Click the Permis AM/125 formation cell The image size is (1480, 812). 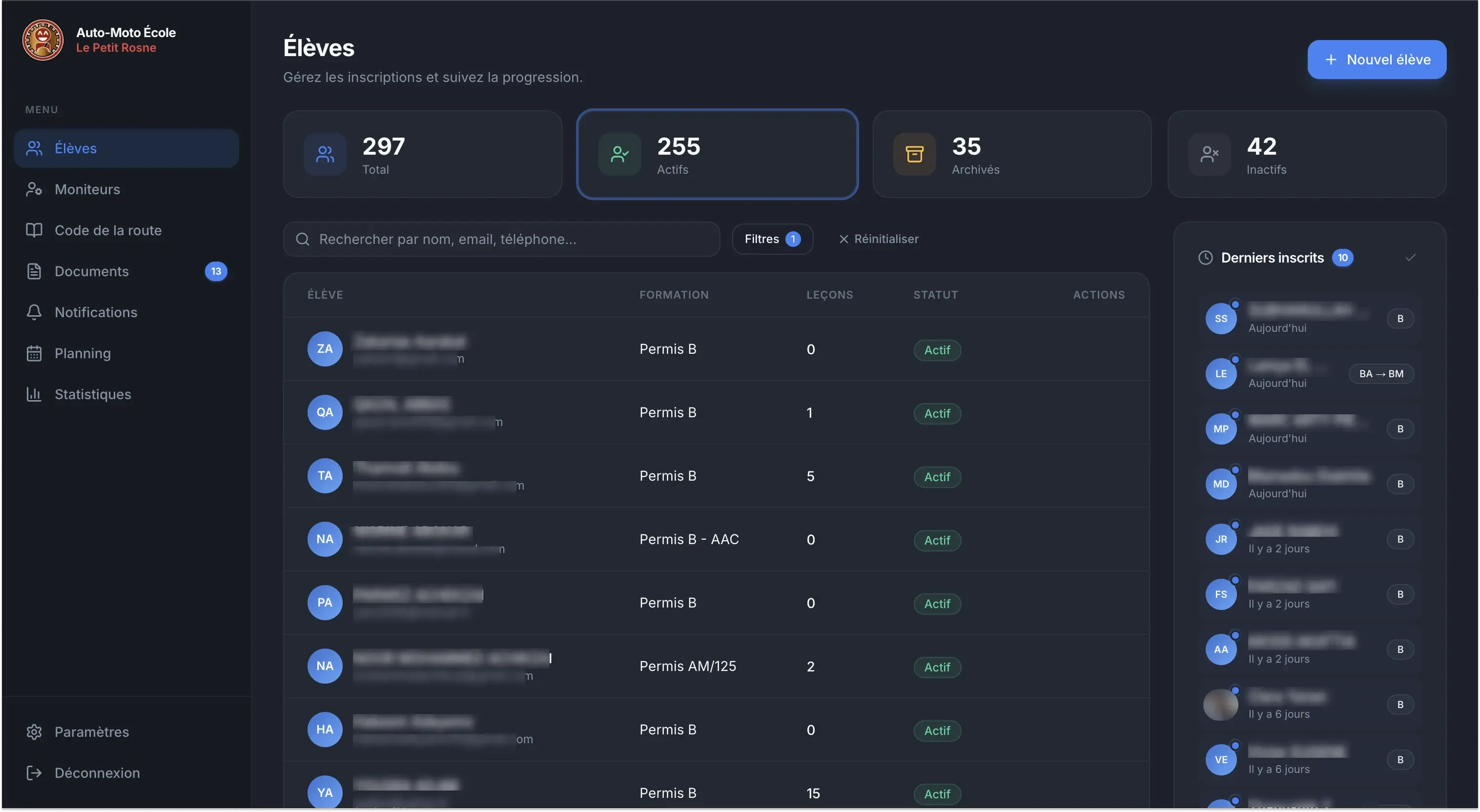(687, 666)
